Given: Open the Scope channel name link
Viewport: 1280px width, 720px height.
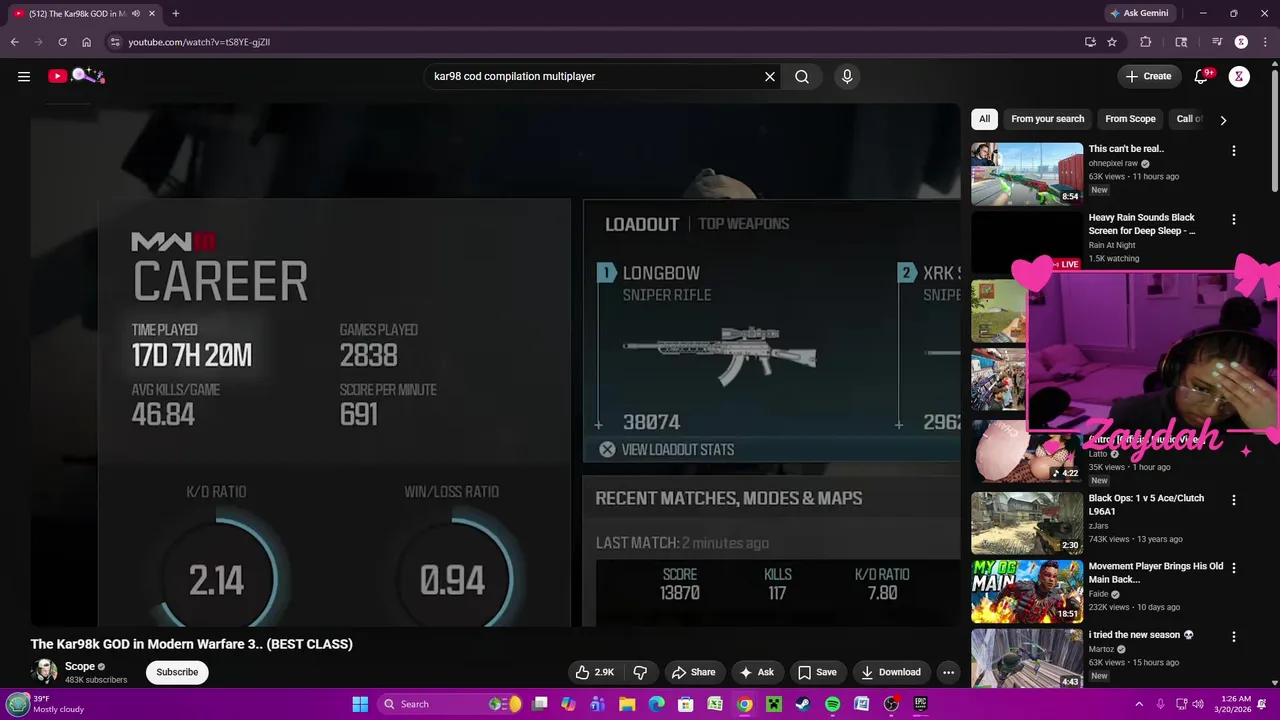Looking at the screenshot, I should (80, 666).
